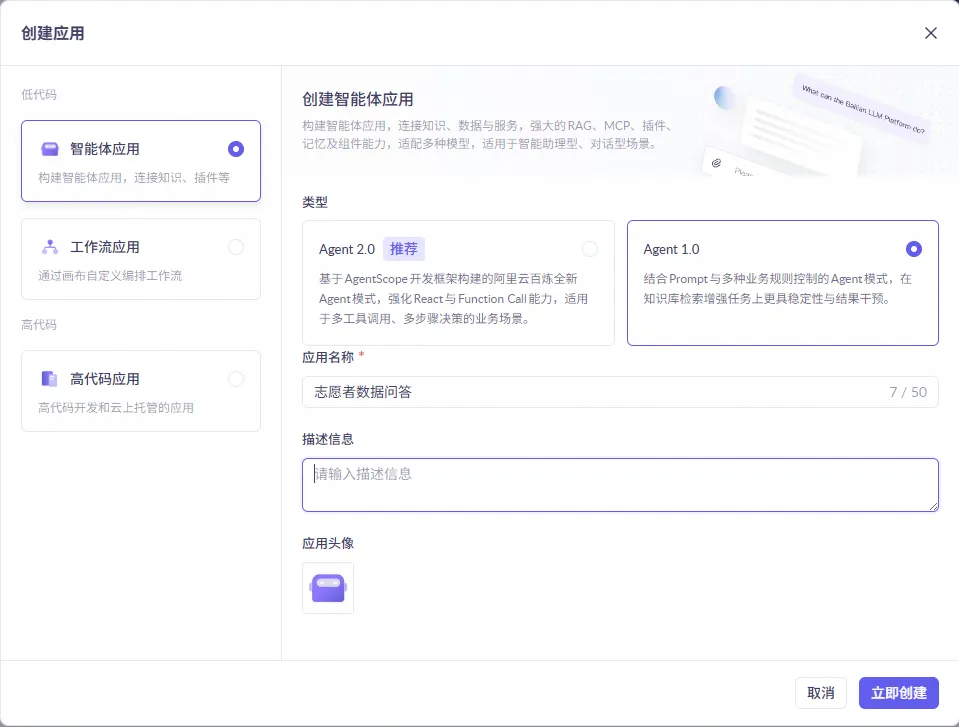Click the 类型 label
The height and width of the screenshot is (727, 959).
coord(315,202)
